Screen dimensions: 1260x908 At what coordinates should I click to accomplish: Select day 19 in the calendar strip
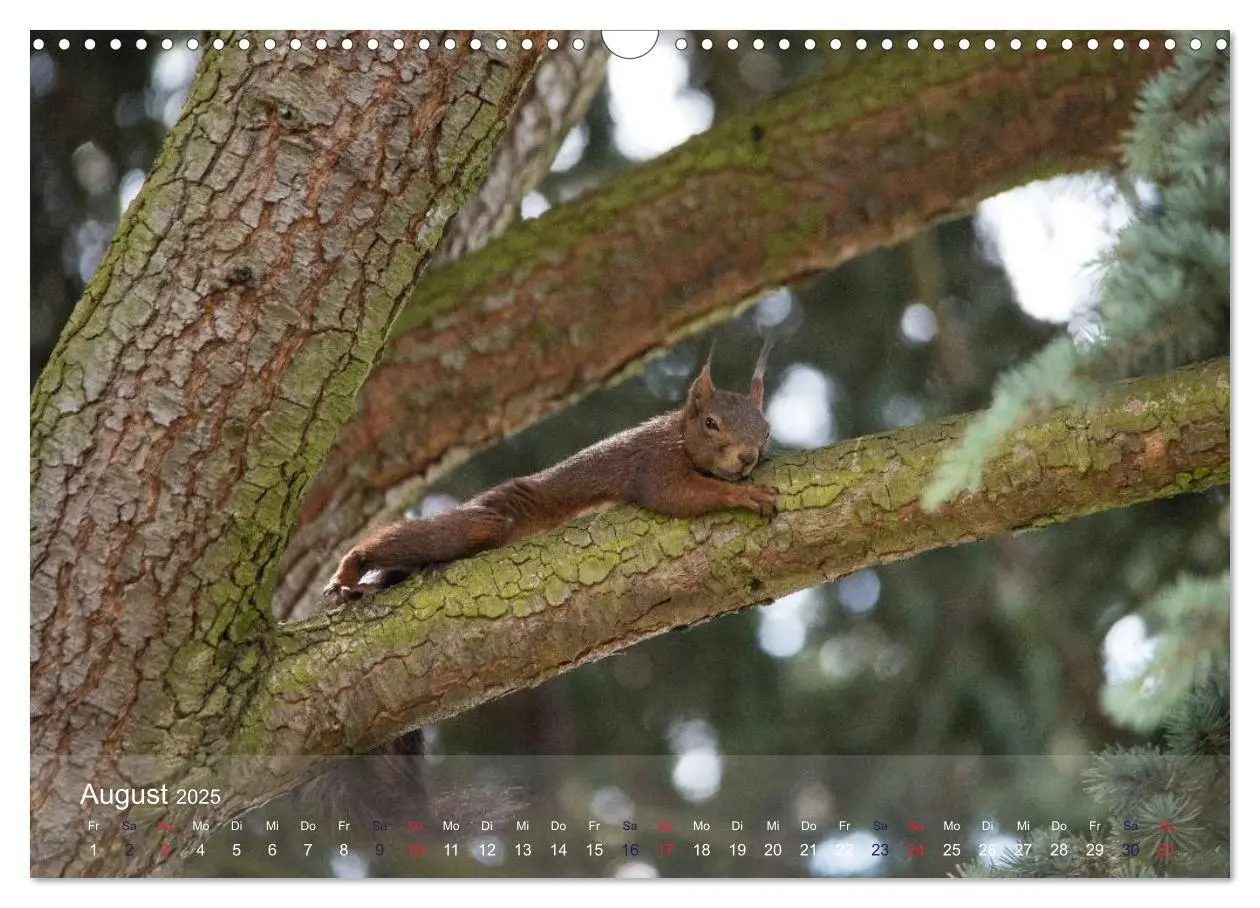pyautogui.click(x=737, y=850)
